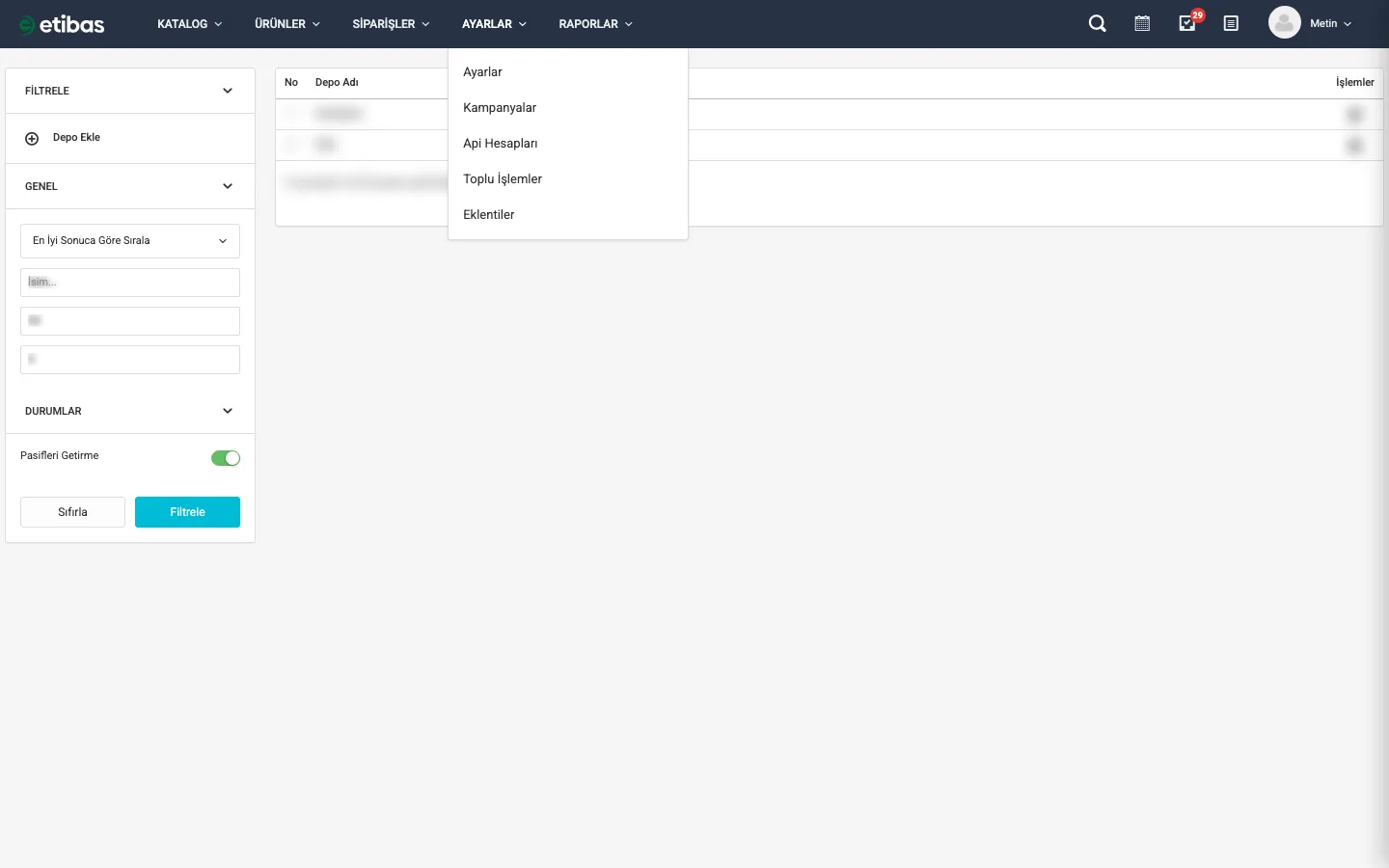Open the notes list icon

(x=1231, y=24)
